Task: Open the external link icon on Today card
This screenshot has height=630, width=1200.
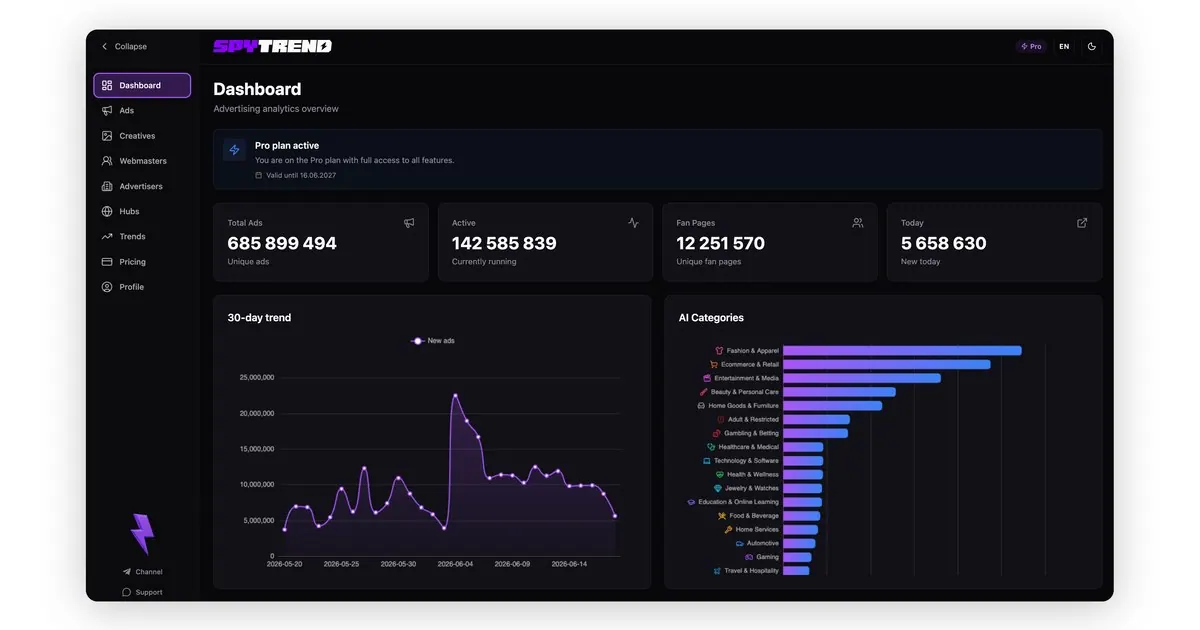Action: [1082, 223]
